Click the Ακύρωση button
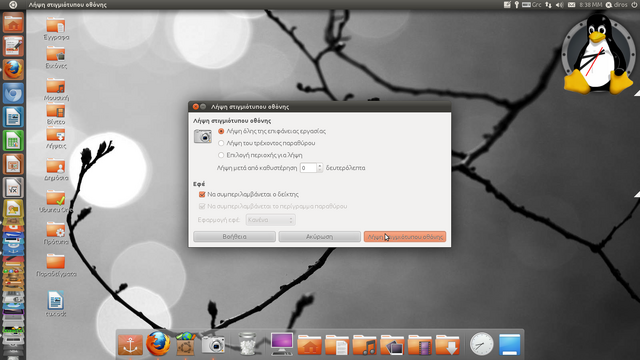Screen dimensions: 640x360 (x=320, y=237)
